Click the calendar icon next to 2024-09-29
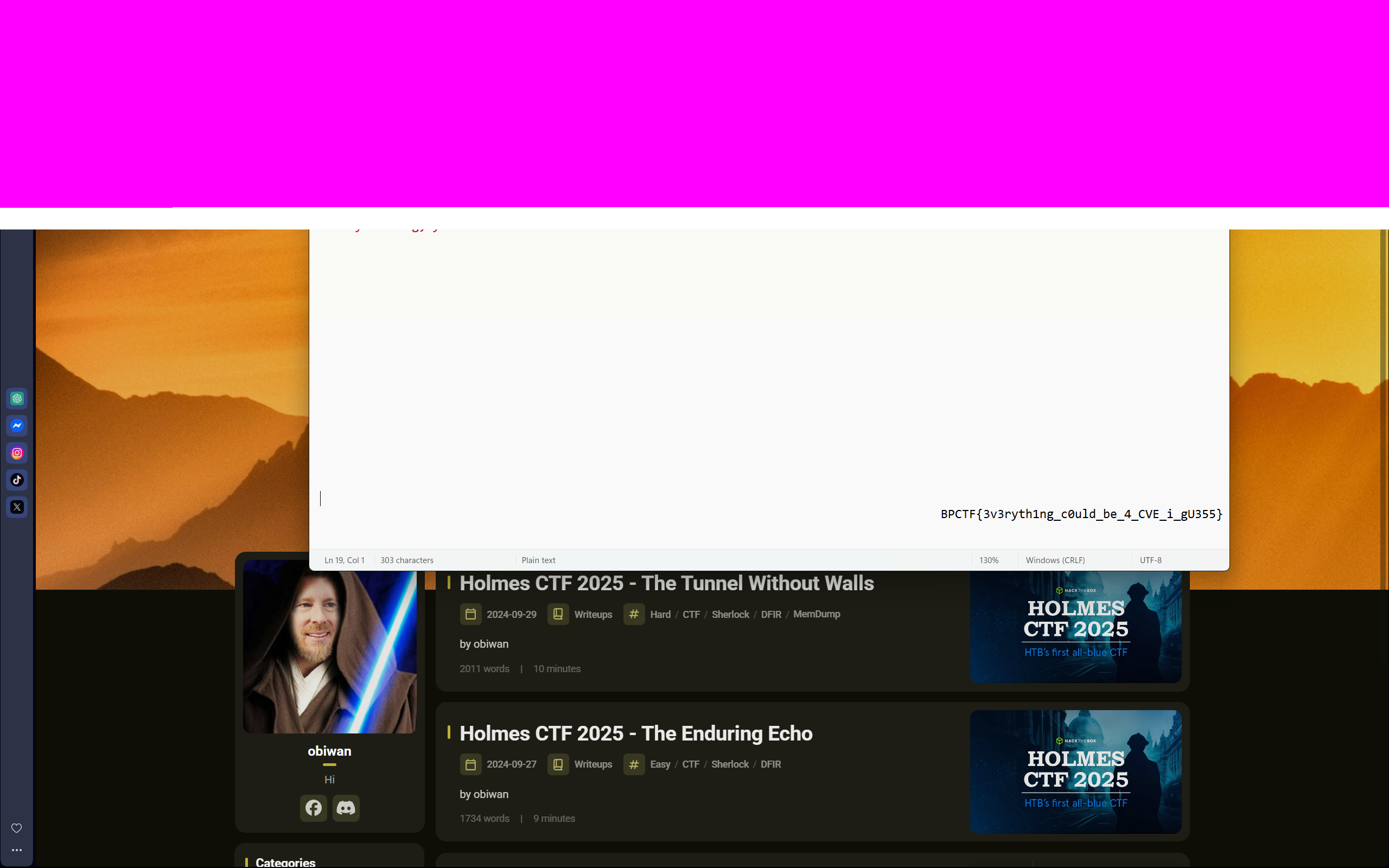Image resolution: width=1389 pixels, height=868 pixels. click(469, 614)
